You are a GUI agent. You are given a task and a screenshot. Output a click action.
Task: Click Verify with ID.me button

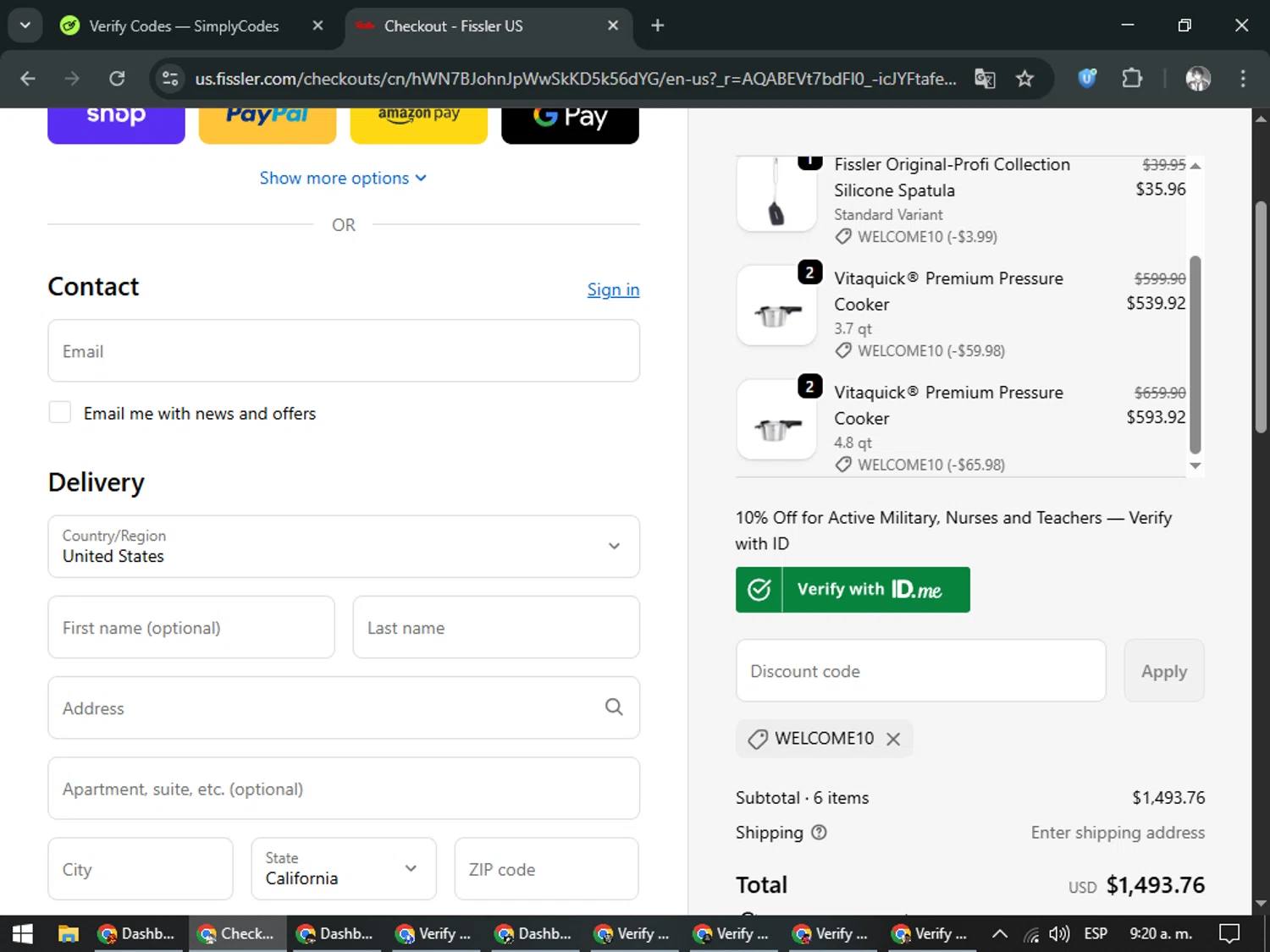click(x=853, y=590)
